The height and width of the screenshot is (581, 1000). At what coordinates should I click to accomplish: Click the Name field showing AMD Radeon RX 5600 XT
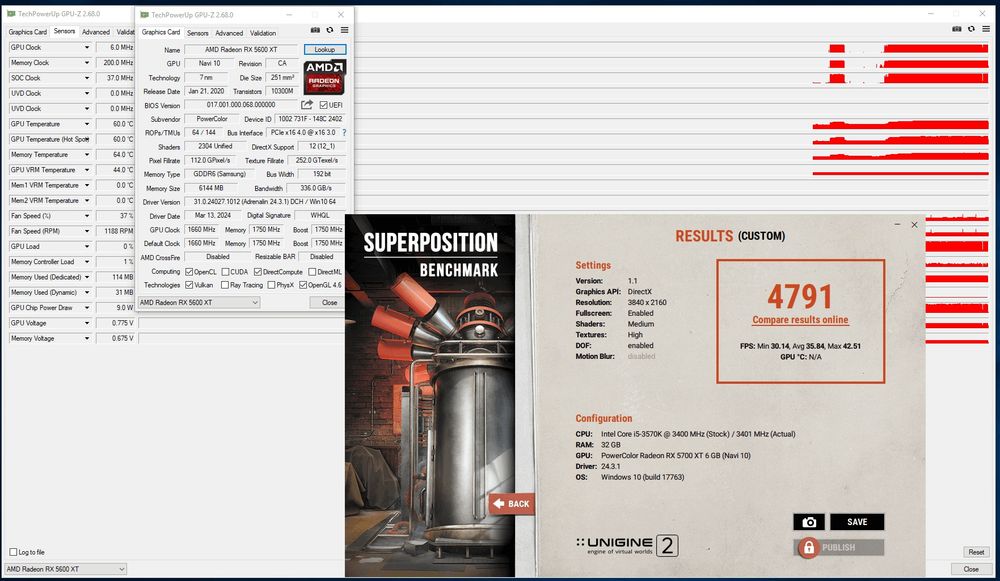(241, 49)
